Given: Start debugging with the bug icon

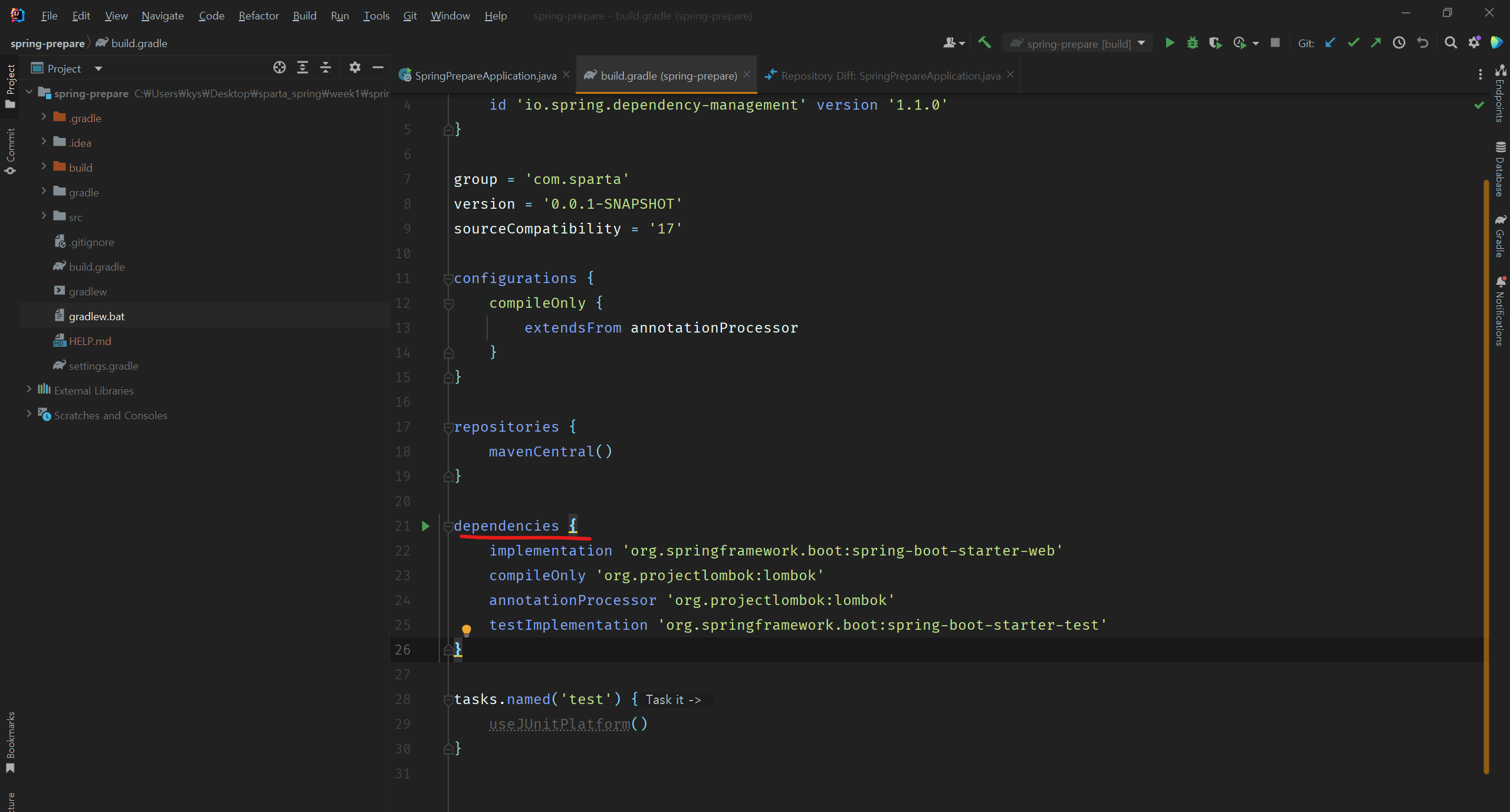Looking at the screenshot, I should click(1192, 43).
